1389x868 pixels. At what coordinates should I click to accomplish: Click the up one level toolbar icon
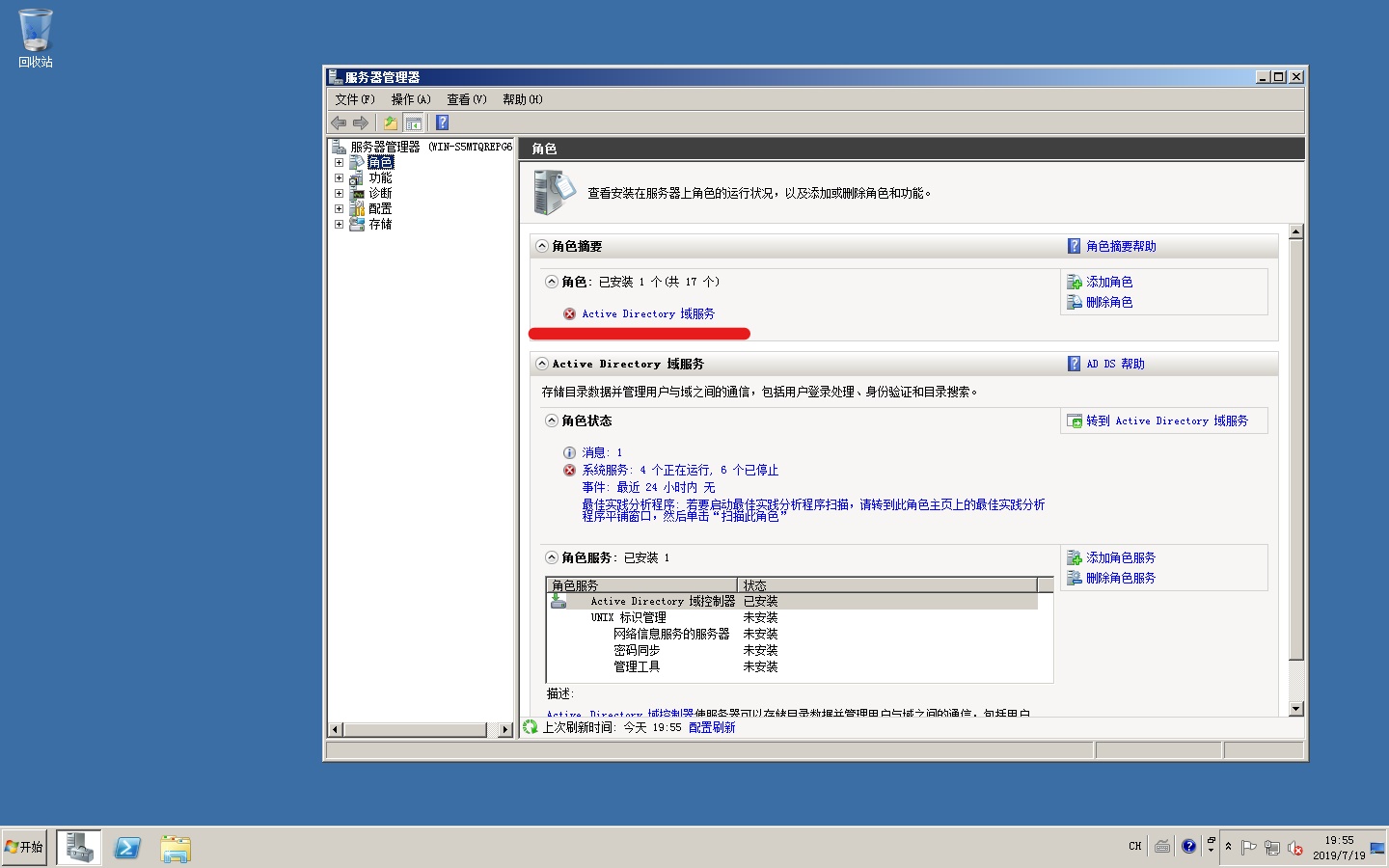(390, 122)
